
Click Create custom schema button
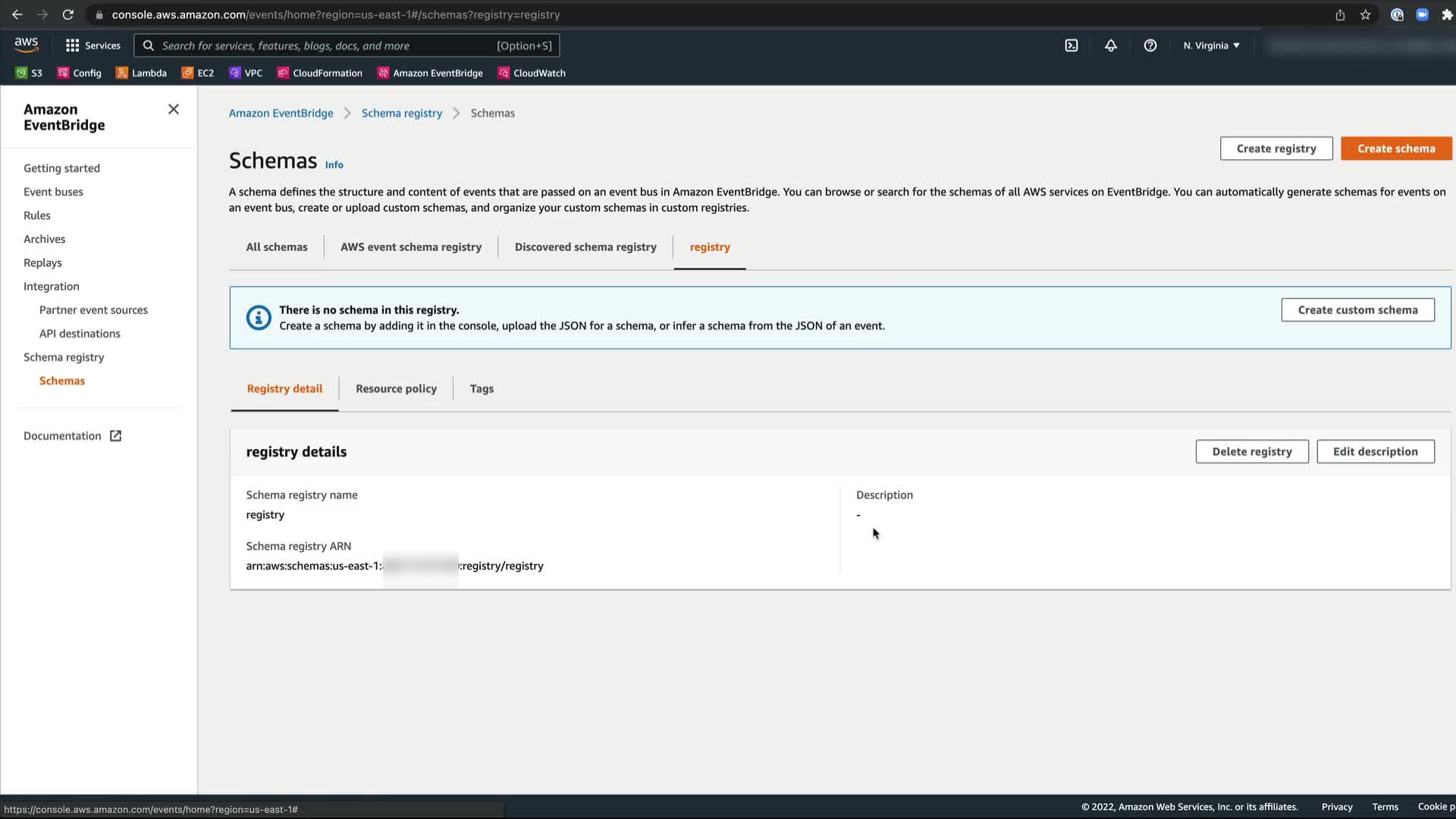pyautogui.click(x=1357, y=309)
